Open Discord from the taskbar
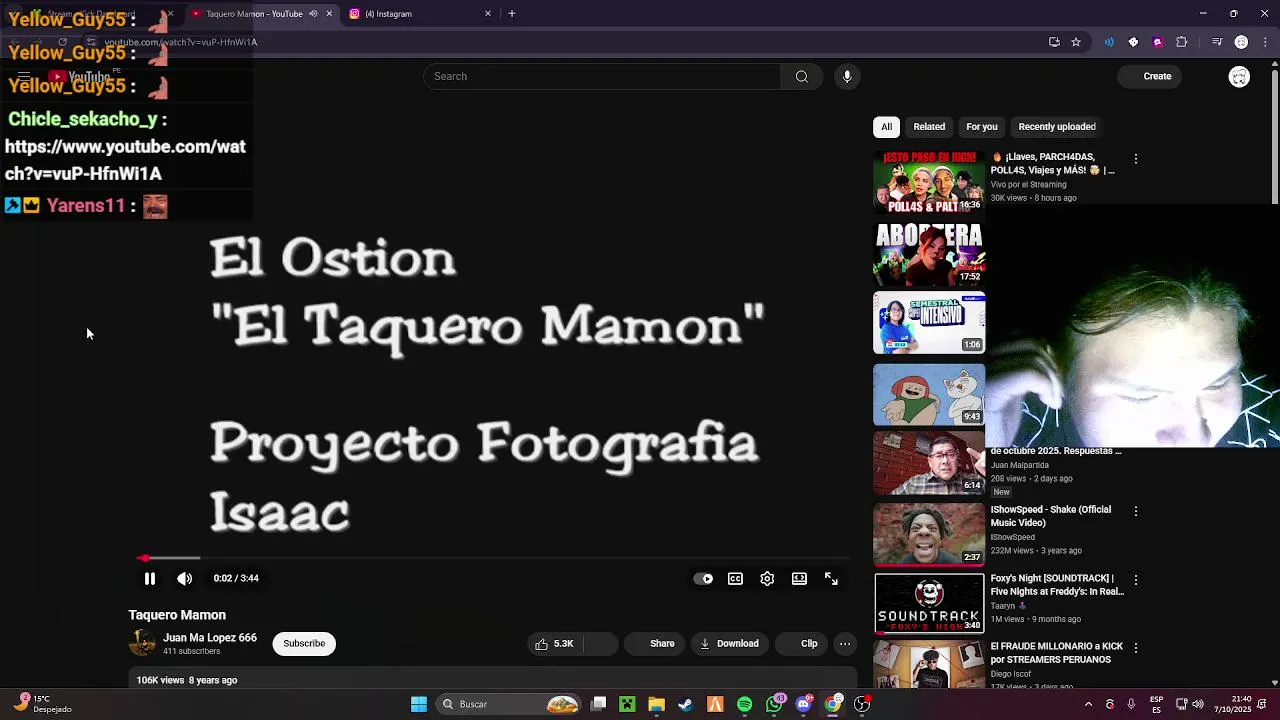This screenshot has width=1280, height=720. pos(803,704)
